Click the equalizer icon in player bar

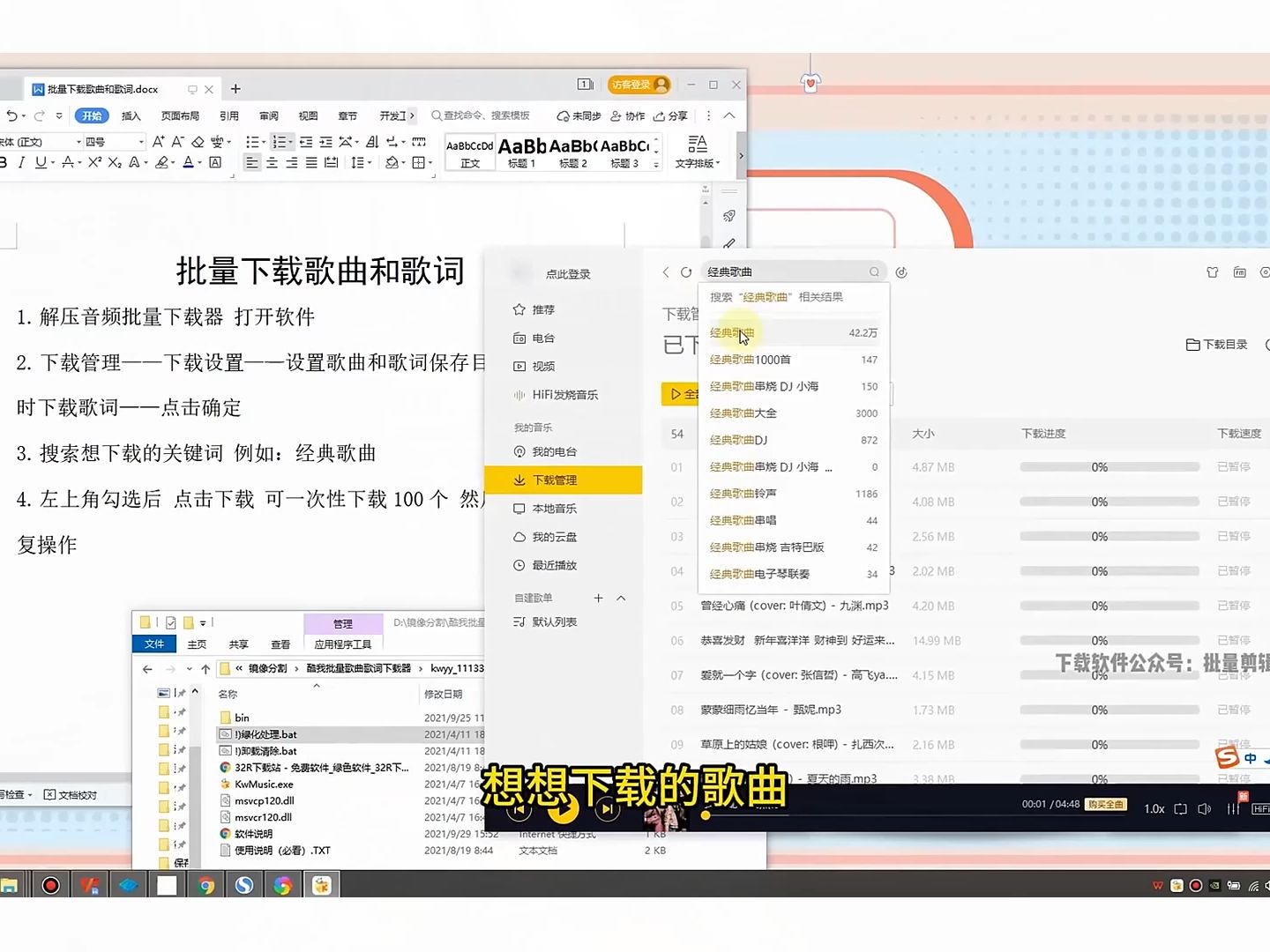(1233, 808)
